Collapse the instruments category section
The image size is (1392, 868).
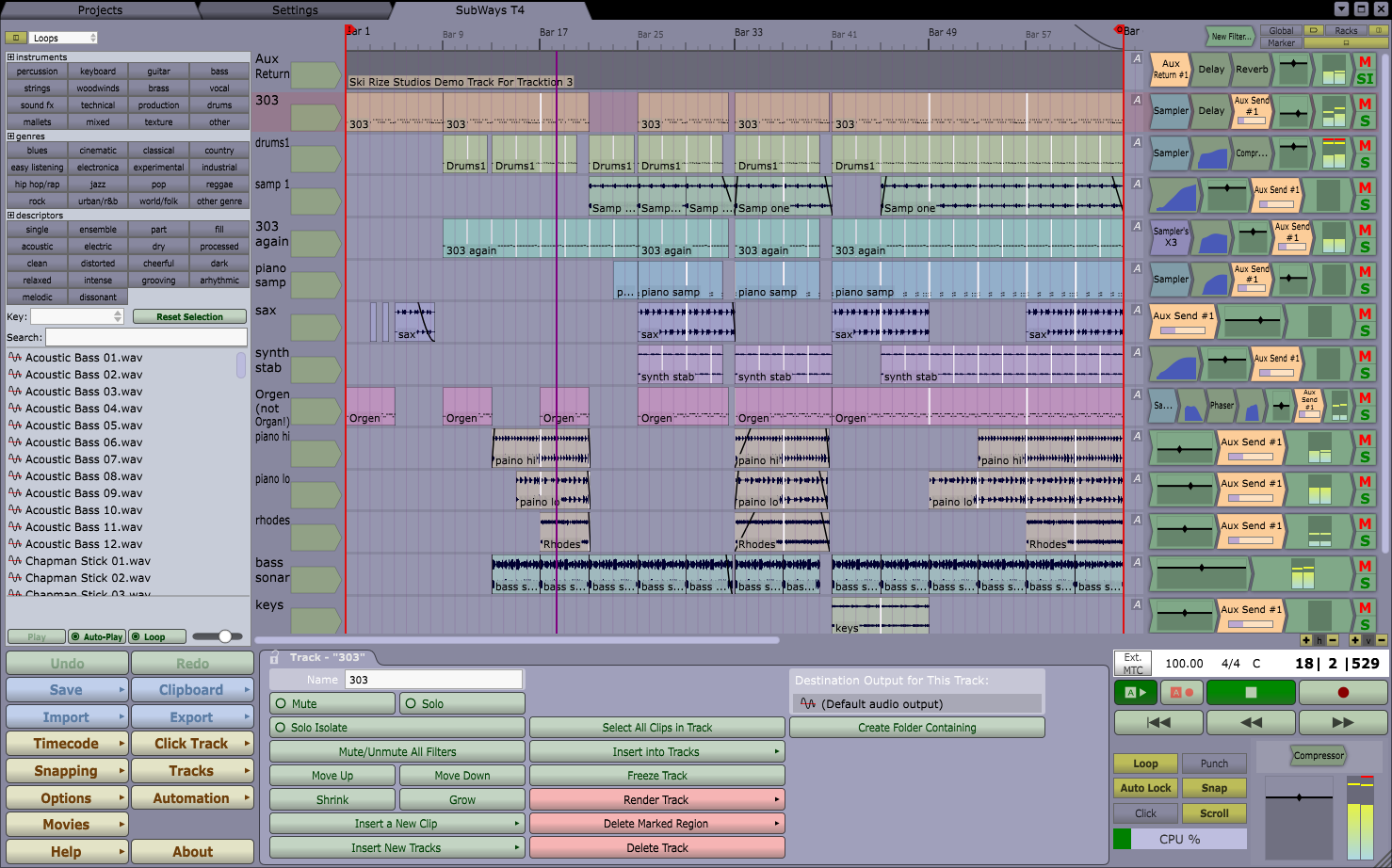click(11, 57)
